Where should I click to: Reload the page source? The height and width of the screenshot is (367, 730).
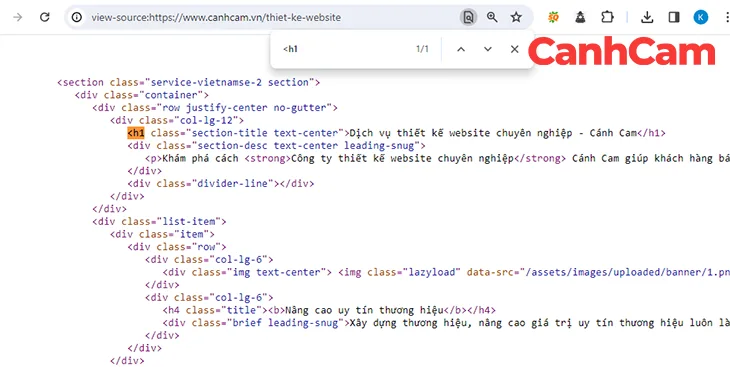45,18
